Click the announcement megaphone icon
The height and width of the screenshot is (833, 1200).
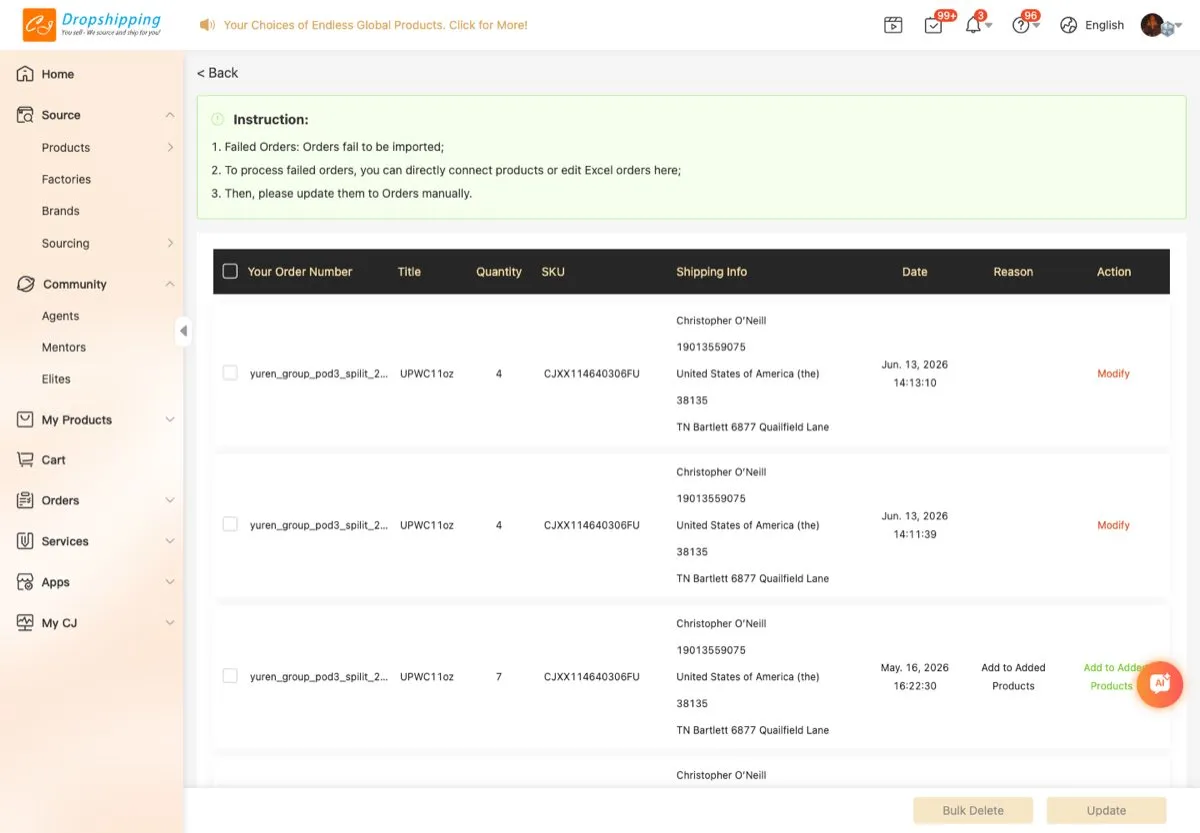click(207, 25)
